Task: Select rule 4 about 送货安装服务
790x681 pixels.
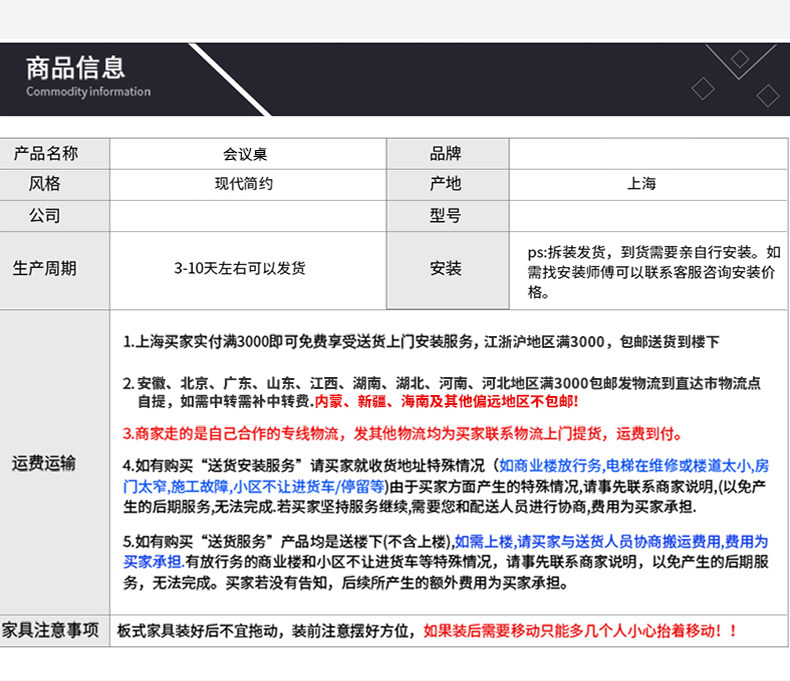Action: click(x=446, y=486)
